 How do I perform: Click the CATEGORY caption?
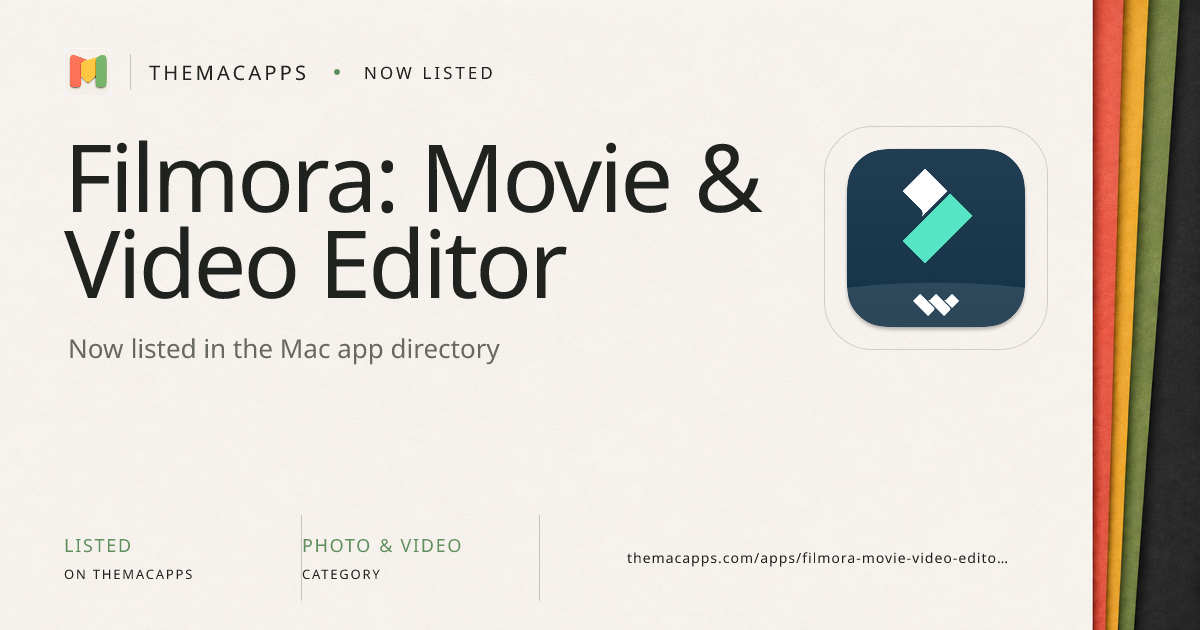(342, 575)
